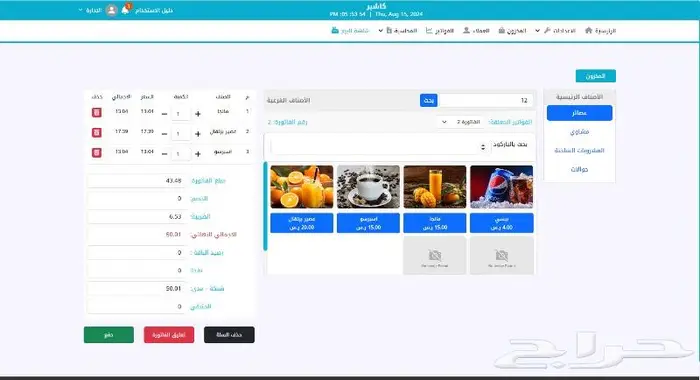Click the left no-image placeholder product
Screen dimensions: 700x380
tap(435, 256)
